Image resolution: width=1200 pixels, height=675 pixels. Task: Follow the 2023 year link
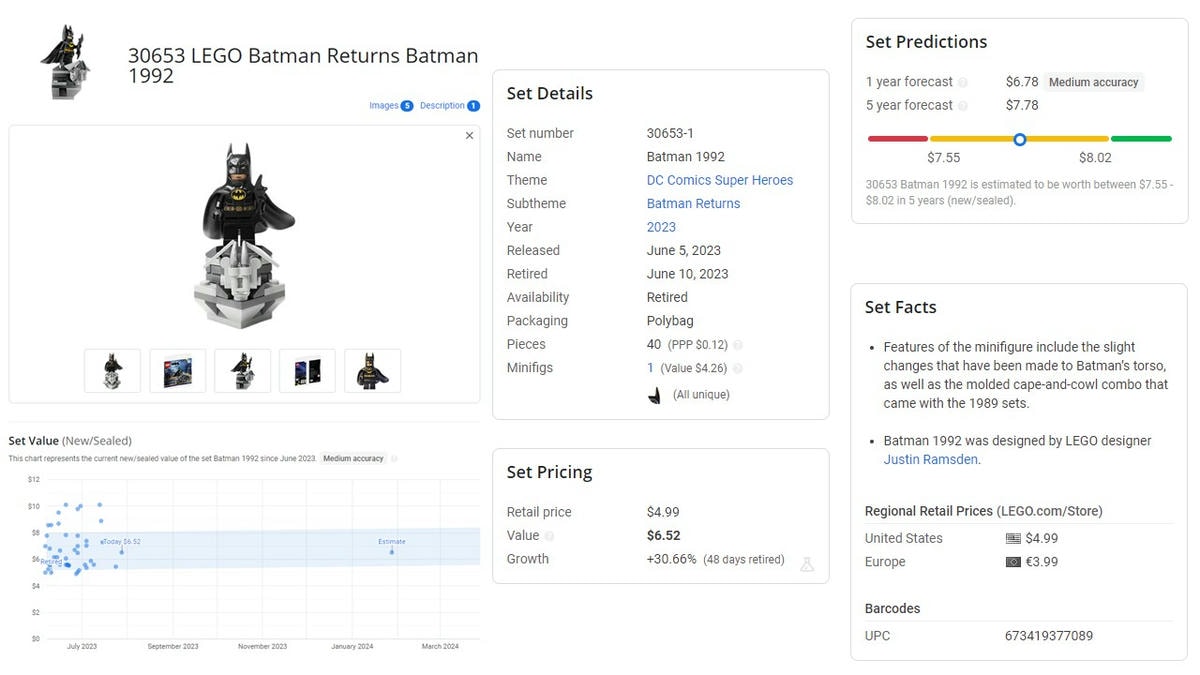point(661,227)
